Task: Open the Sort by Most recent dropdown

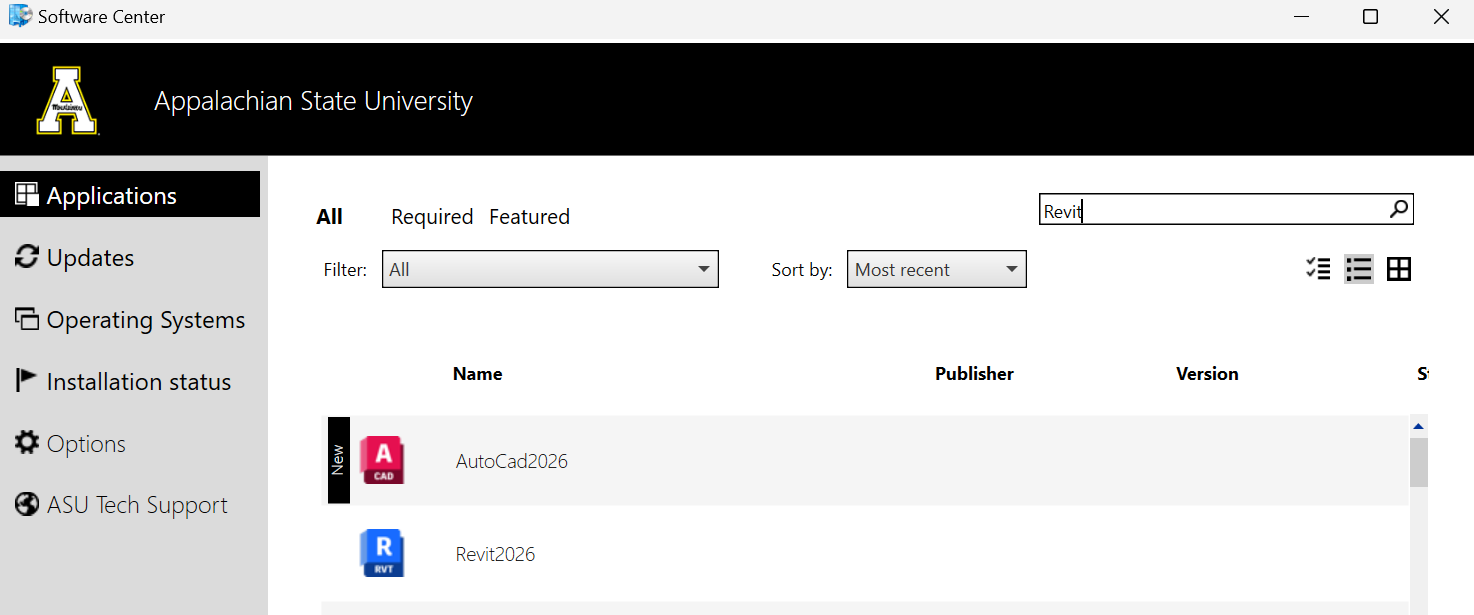Action: pos(937,269)
